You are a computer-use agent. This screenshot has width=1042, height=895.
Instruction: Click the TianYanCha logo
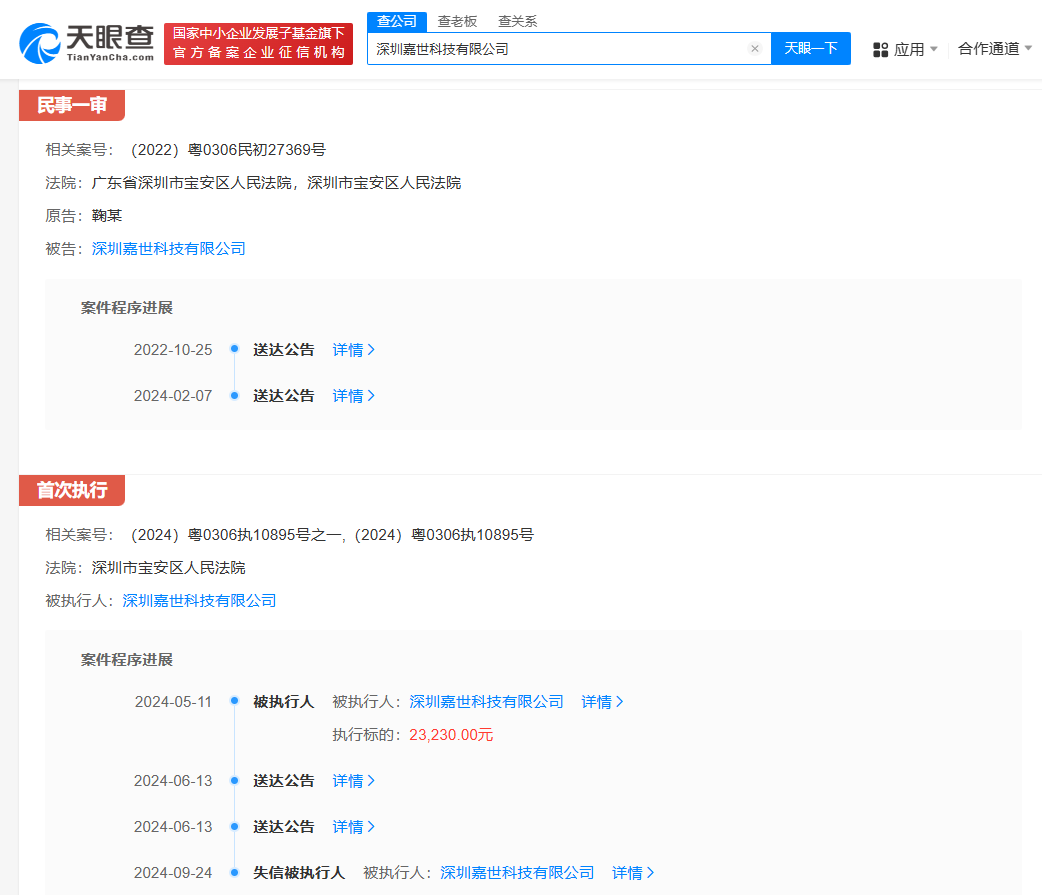point(86,44)
